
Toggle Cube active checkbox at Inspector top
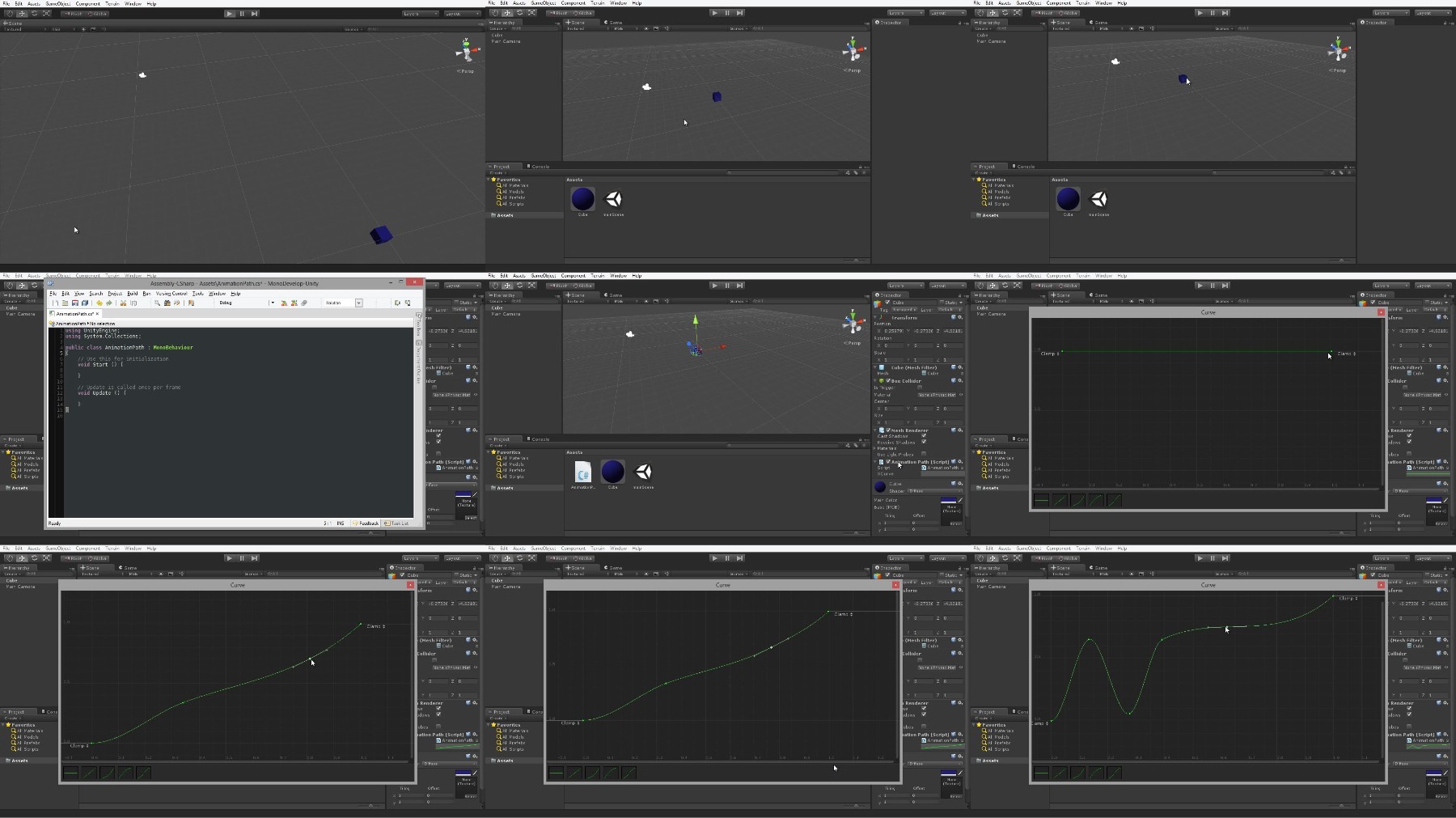tap(887, 303)
